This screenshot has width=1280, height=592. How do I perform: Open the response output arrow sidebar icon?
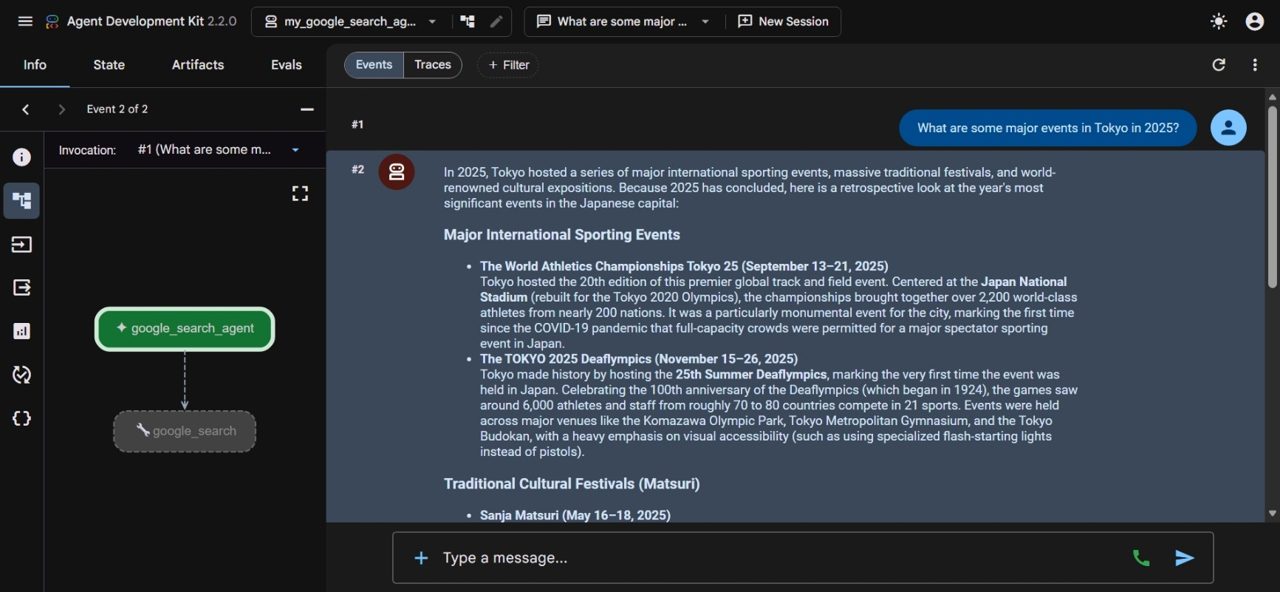(x=21, y=288)
